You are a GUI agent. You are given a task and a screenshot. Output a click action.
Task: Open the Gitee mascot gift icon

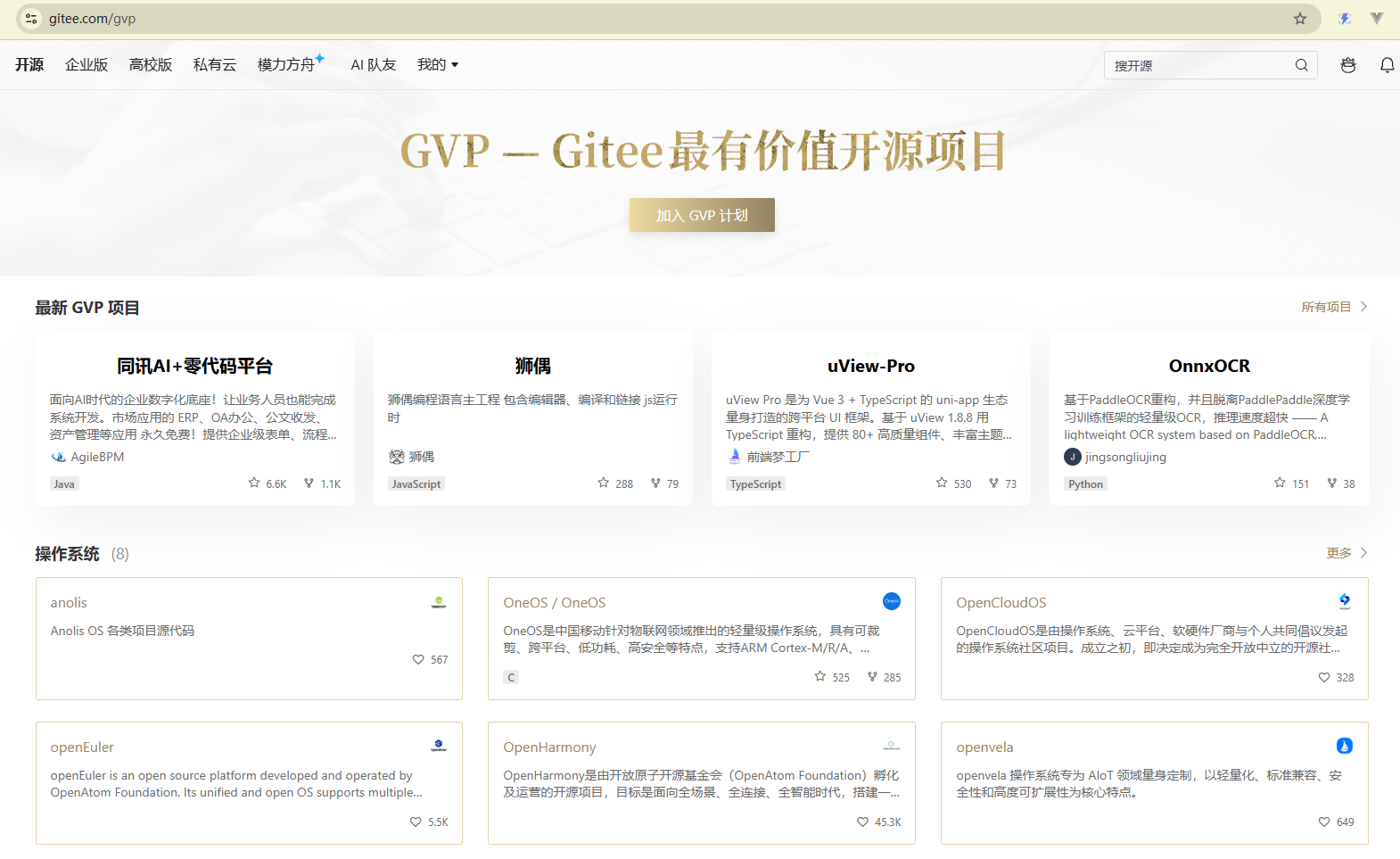pos(1348,65)
